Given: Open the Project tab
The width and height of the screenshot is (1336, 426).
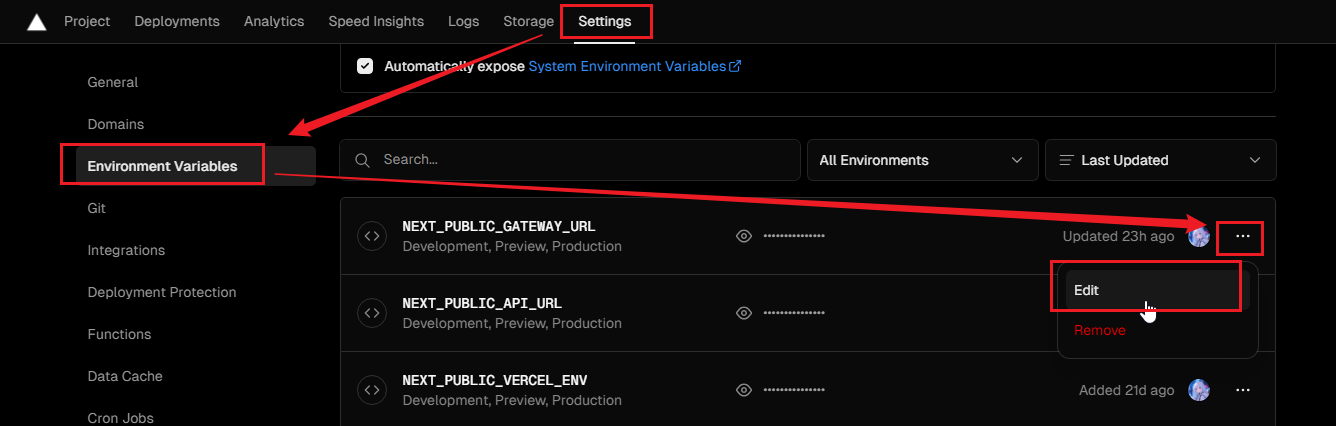Looking at the screenshot, I should [x=87, y=21].
